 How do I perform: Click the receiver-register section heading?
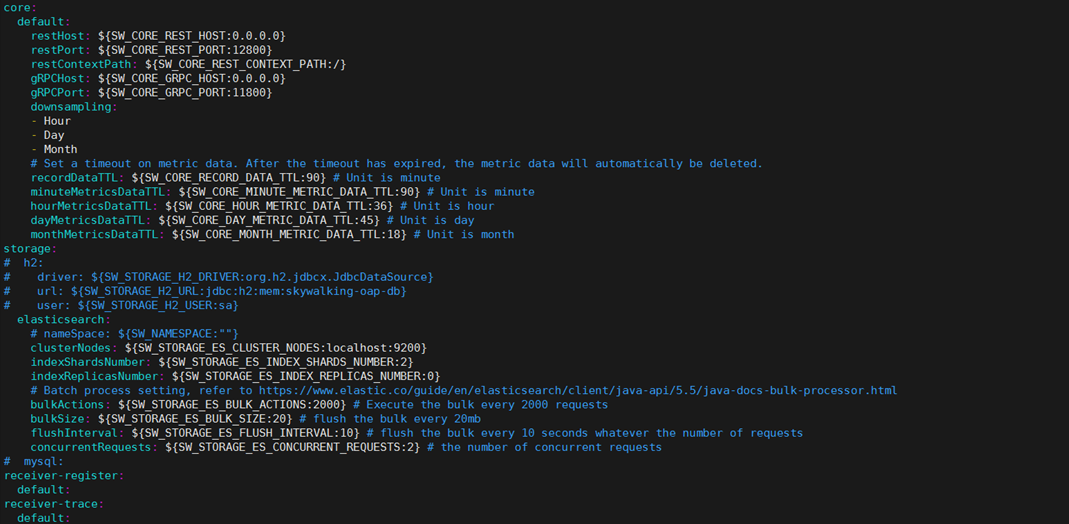click(60, 476)
